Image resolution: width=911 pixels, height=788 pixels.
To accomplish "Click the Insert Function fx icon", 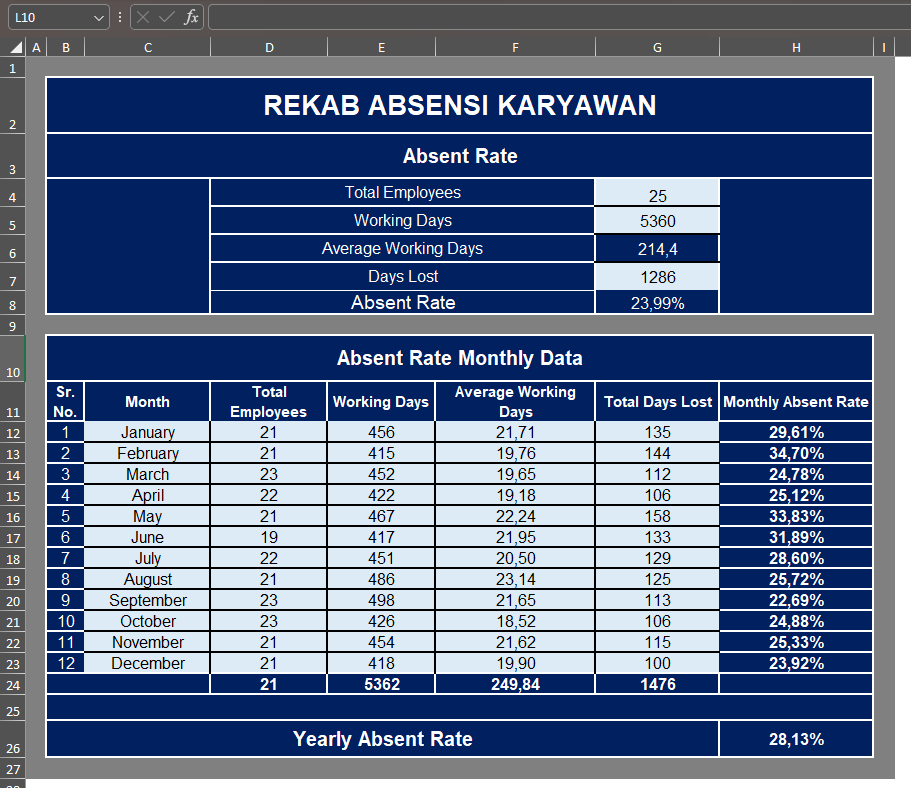I will (x=191, y=17).
